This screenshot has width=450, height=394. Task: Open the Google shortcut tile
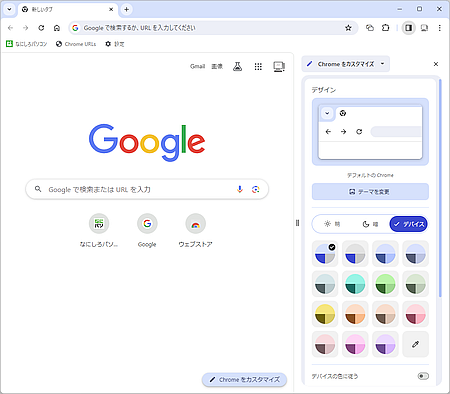pos(147,231)
